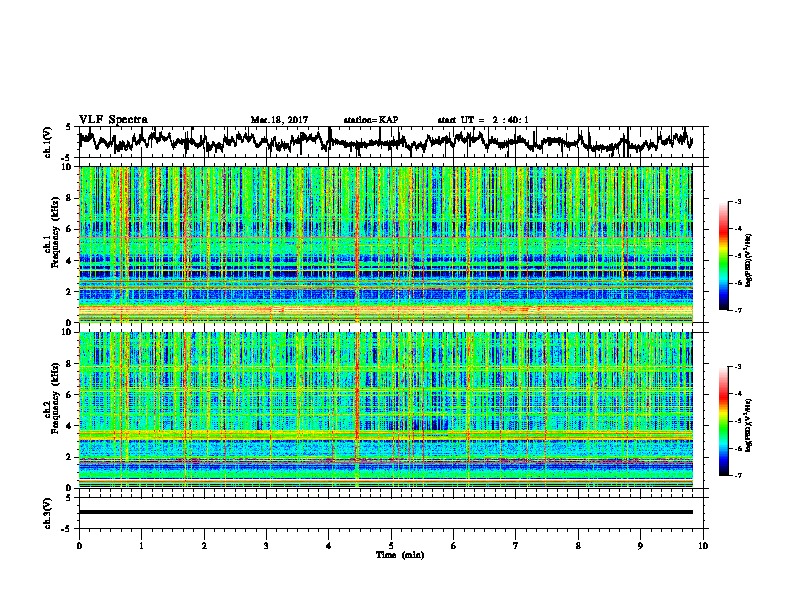Click the "station=KAP" header label

pos(371,120)
